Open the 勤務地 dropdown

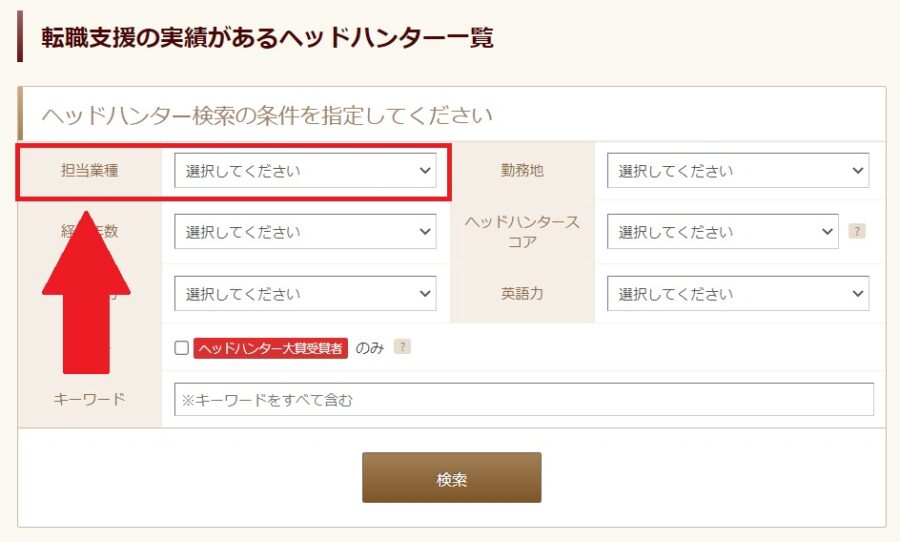(738, 171)
